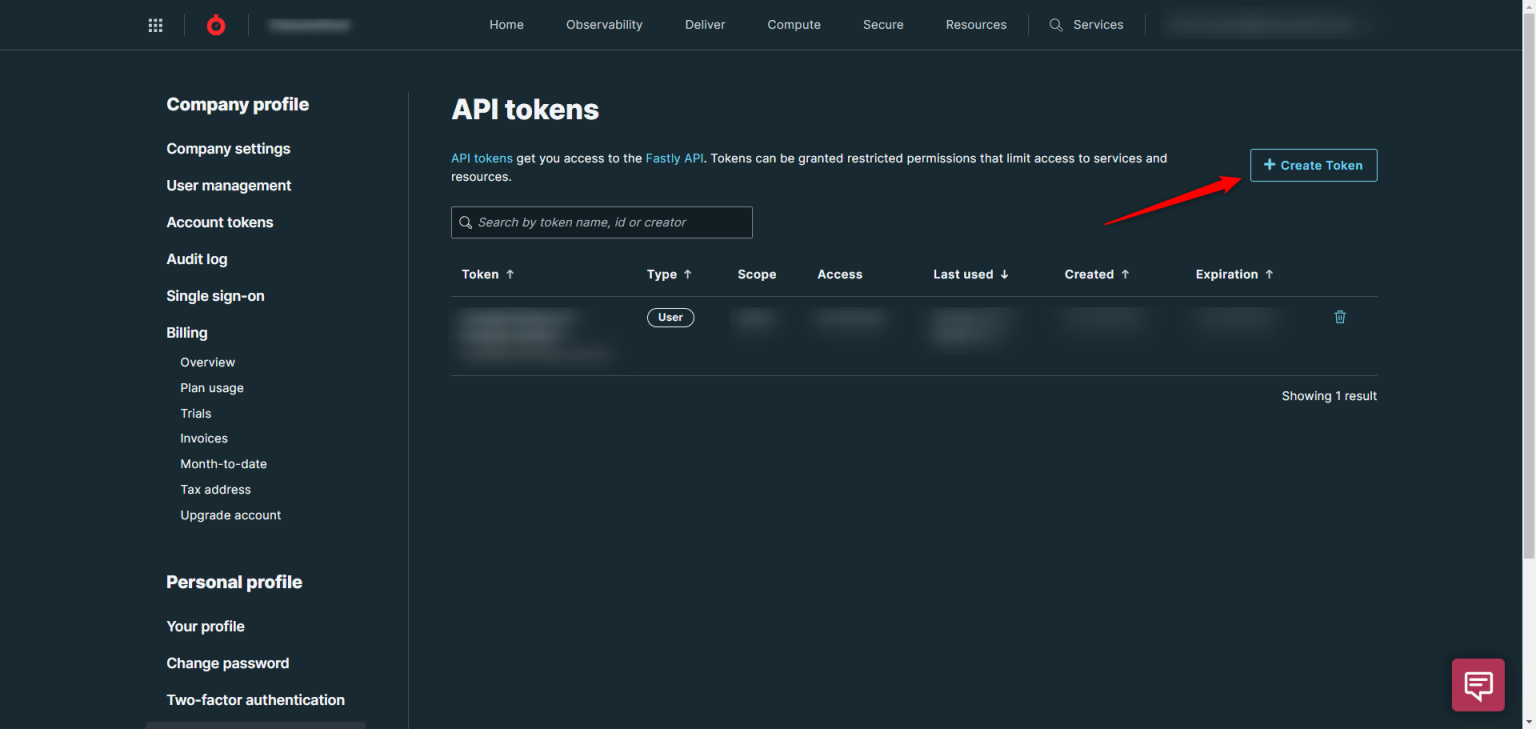Collapse the Billing section in the sidebar
Image resolution: width=1536 pixels, height=729 pixels.
(186, 332)
